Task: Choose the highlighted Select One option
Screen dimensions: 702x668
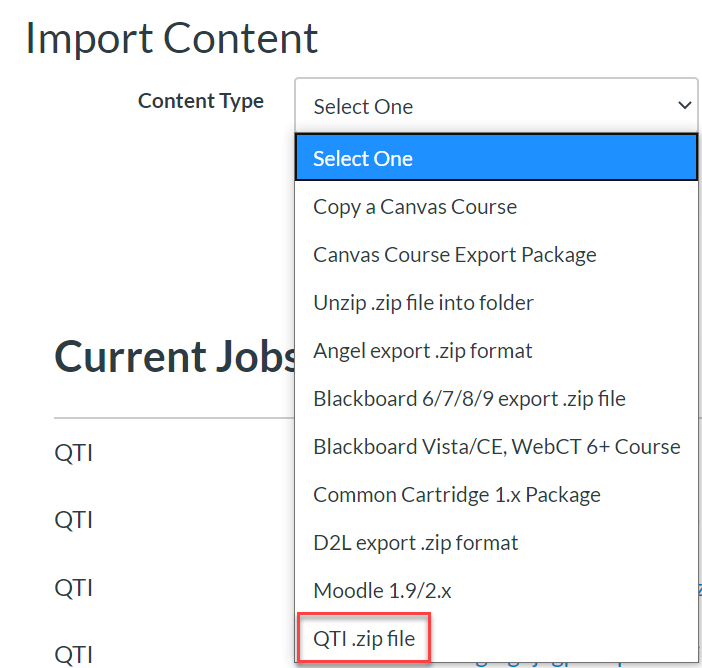Action: 495,158
